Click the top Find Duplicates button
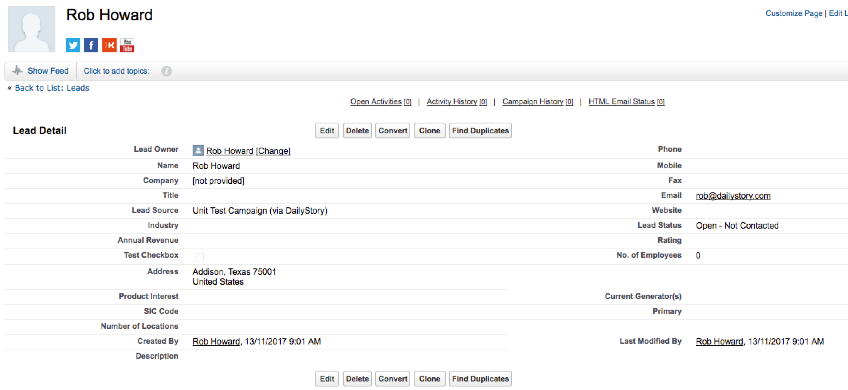848x390 pixels. [x=480, y=131]
